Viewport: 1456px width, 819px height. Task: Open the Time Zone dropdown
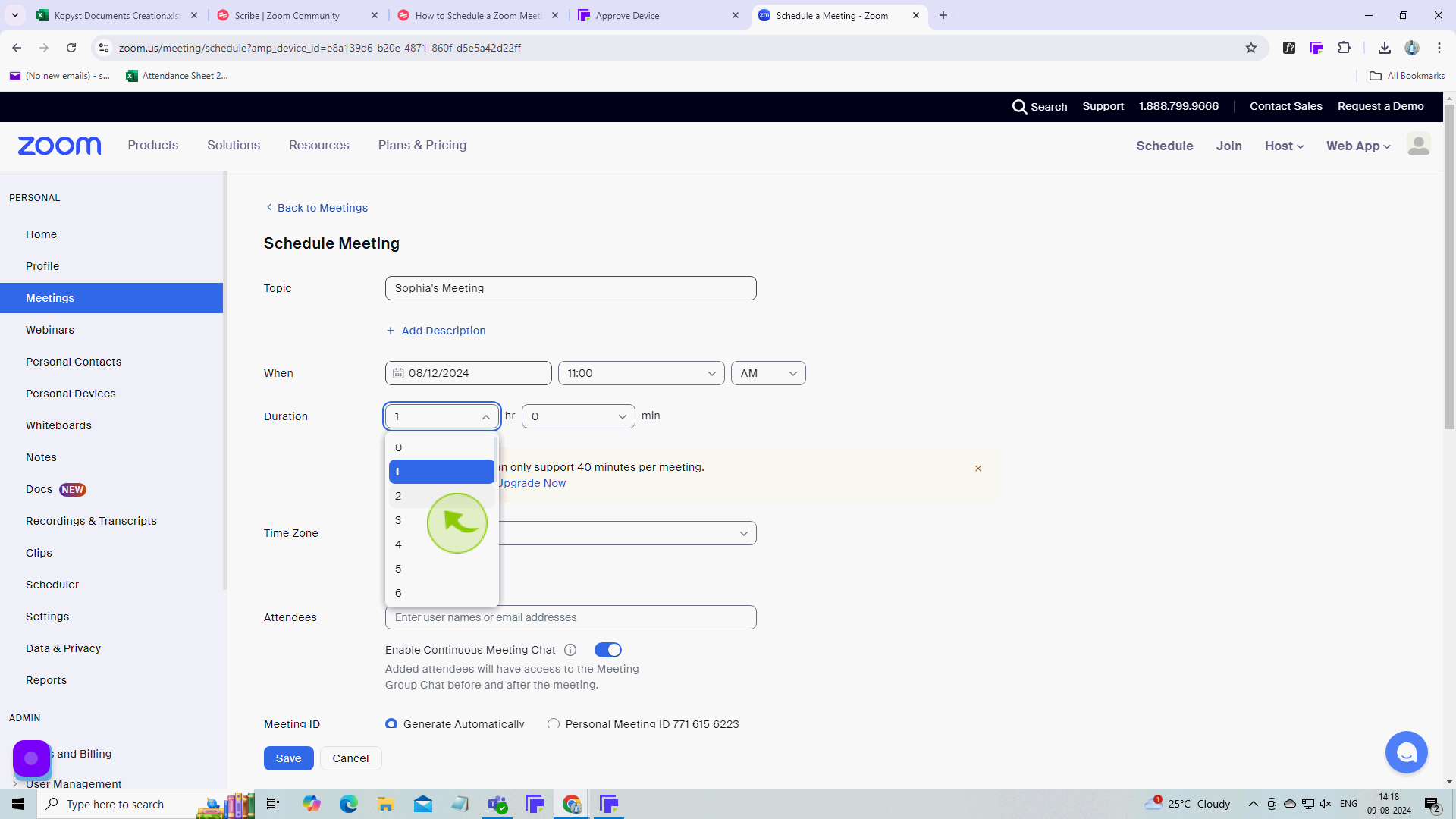tap(628, 533)
